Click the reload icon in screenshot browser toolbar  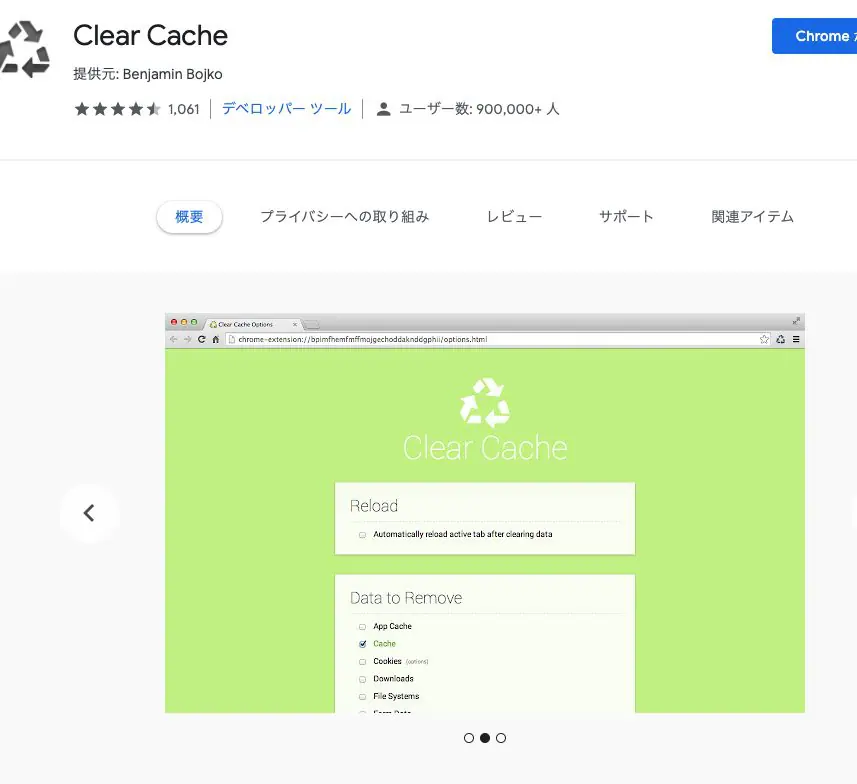click(x=201, y=340)
